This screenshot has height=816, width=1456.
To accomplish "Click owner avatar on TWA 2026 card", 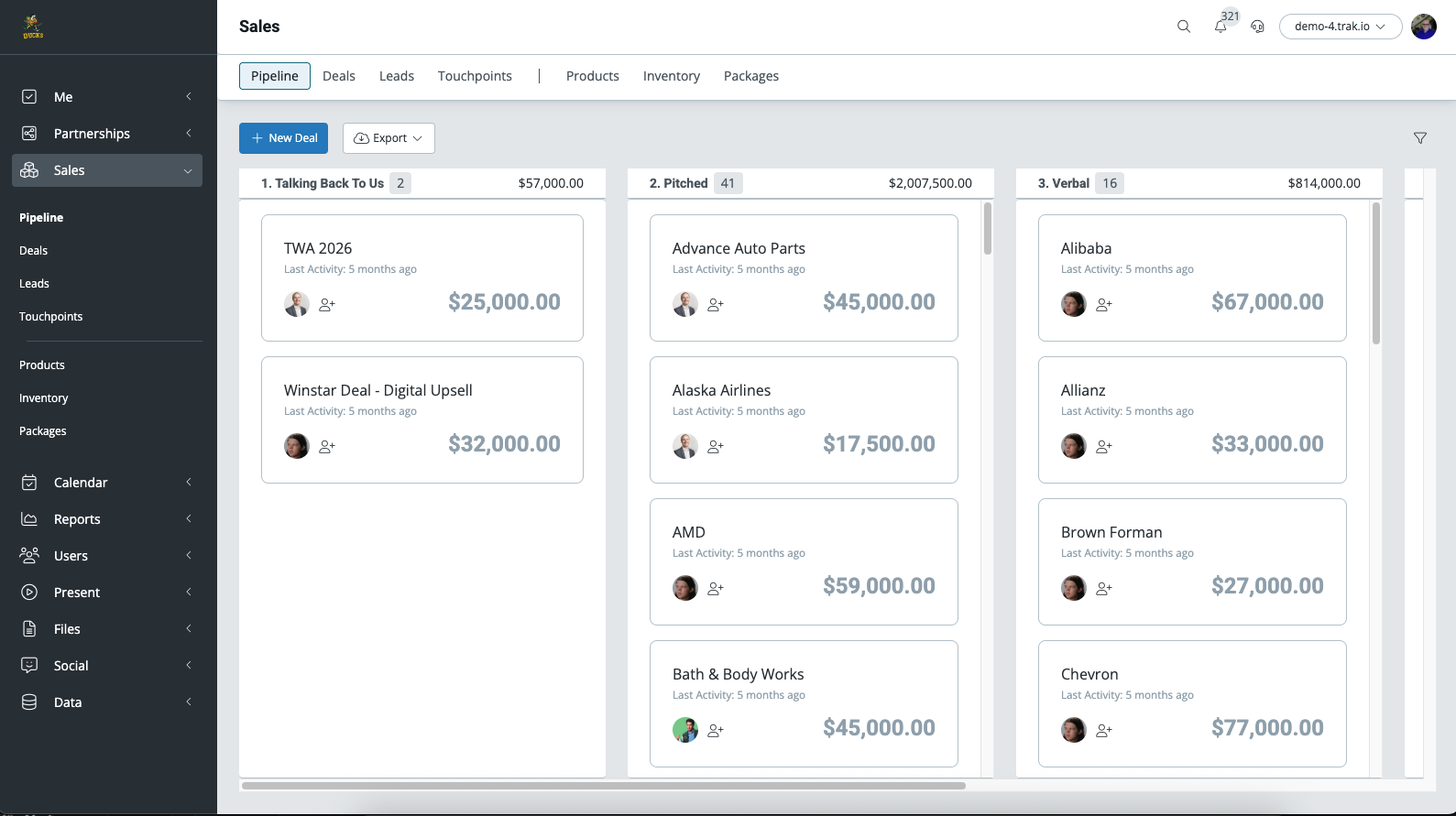I will pyautogui.click(x=297, y=304).
